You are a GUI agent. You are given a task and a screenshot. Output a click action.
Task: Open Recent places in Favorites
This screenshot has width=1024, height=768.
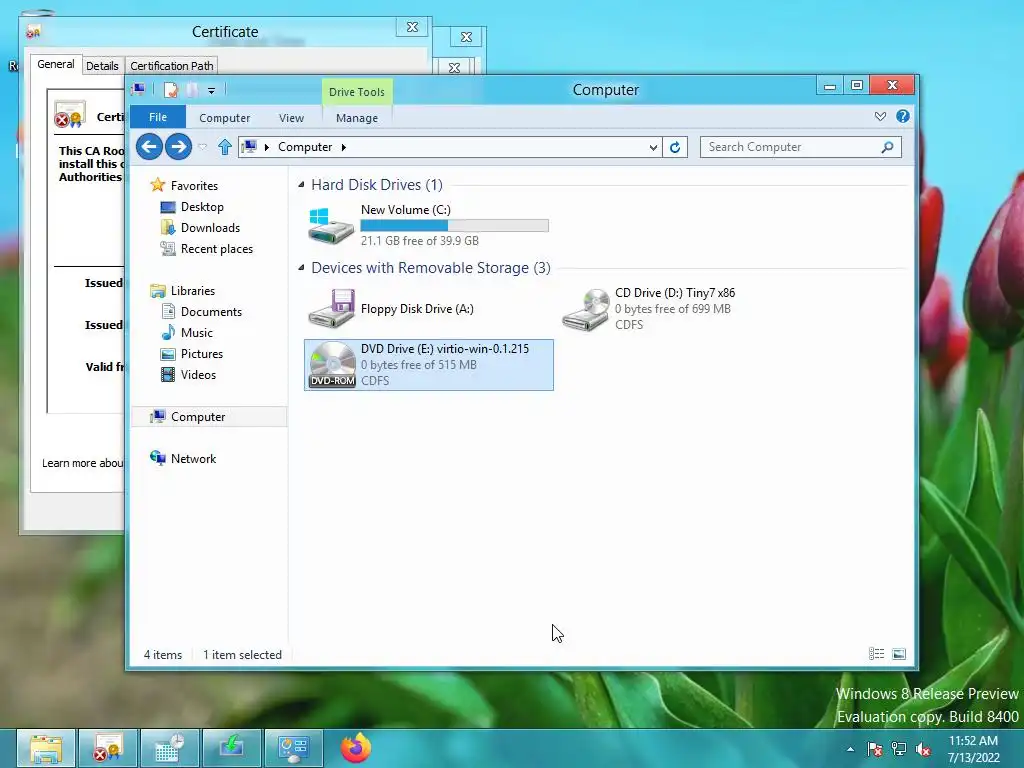217,249
